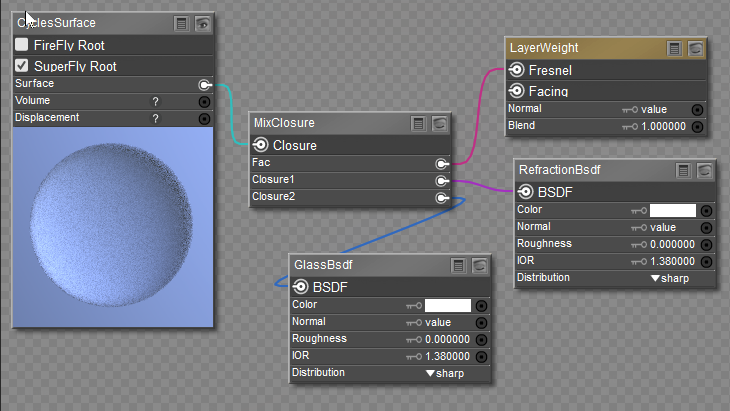Click the LayerWeight Facing output socket

click(x=516, y=90)
